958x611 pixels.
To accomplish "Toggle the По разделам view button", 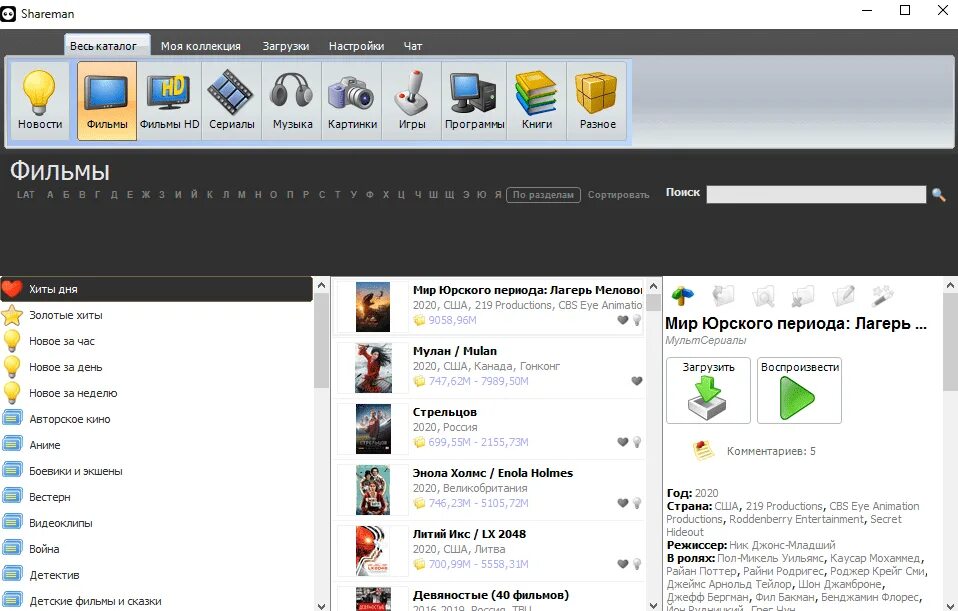I will 543,195.
